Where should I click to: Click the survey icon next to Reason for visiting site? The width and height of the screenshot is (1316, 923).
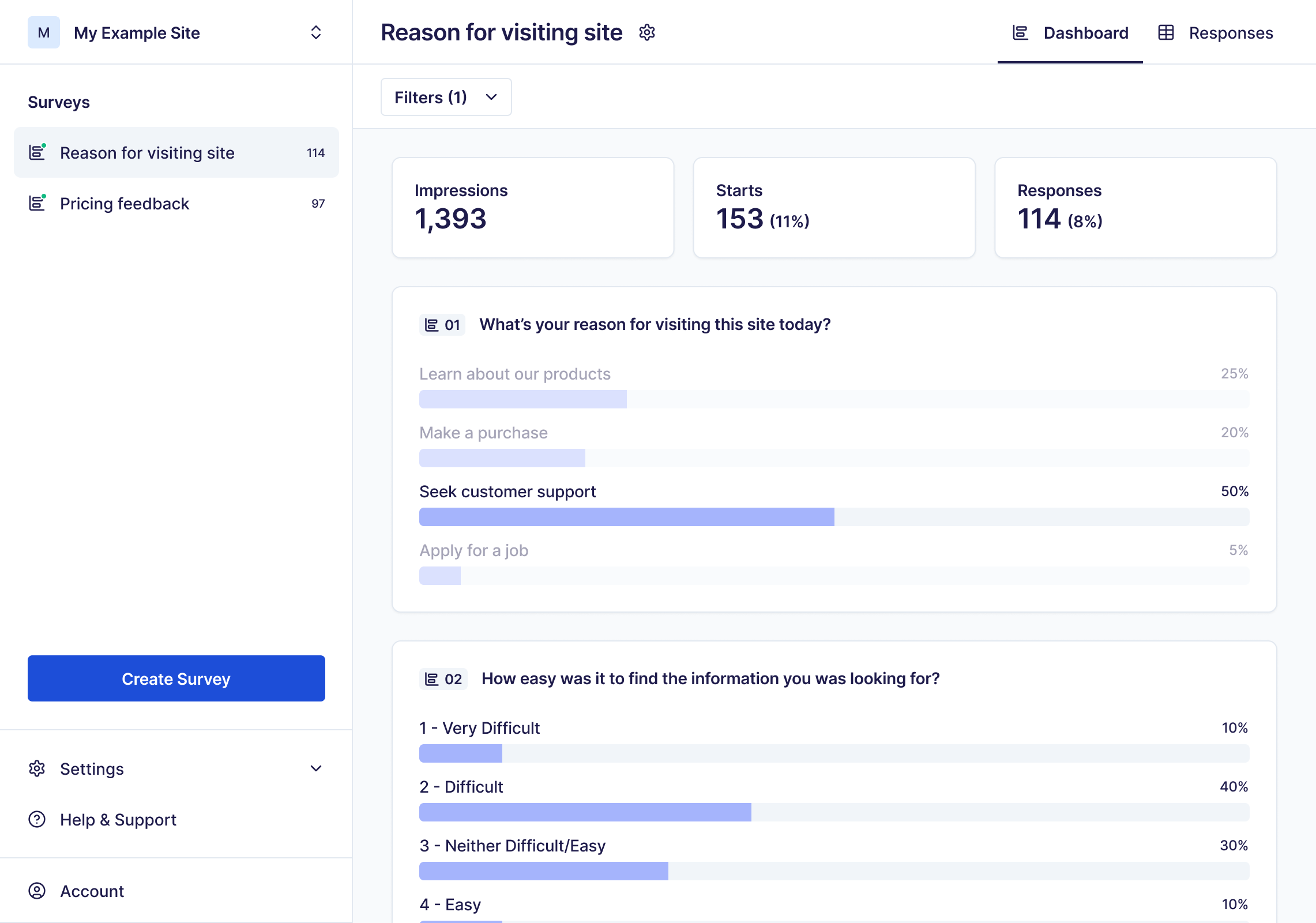tap(37, 152)
